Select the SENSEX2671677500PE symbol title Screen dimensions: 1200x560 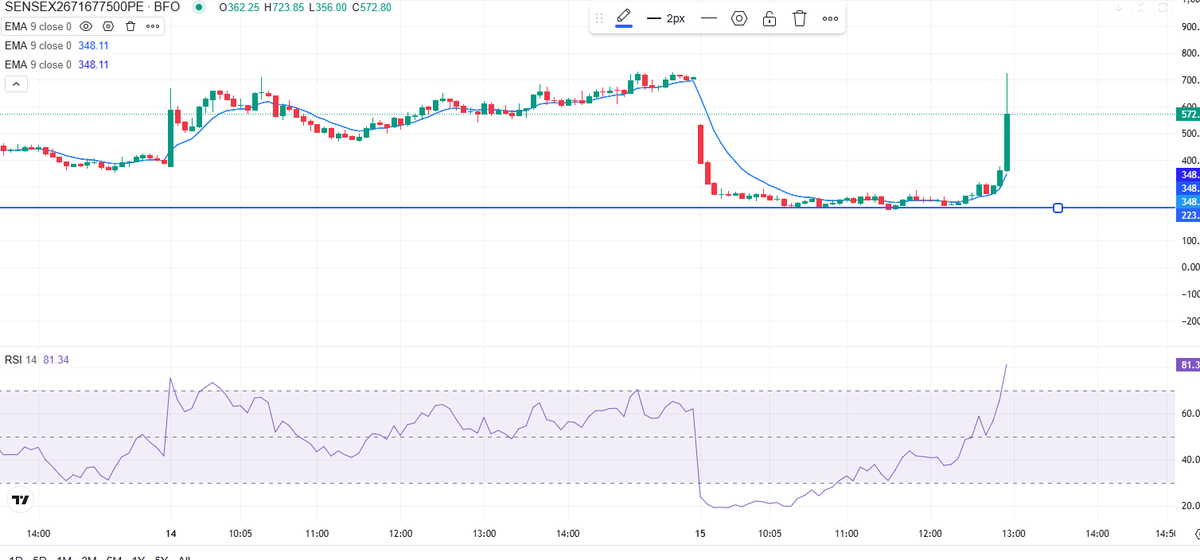[75, 7]
